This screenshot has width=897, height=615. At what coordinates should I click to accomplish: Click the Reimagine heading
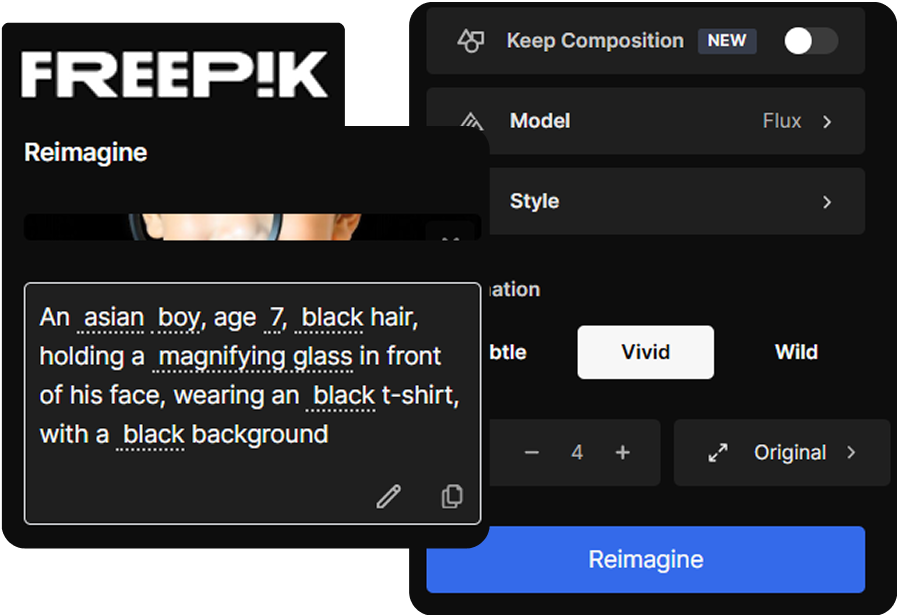(86, 153)
